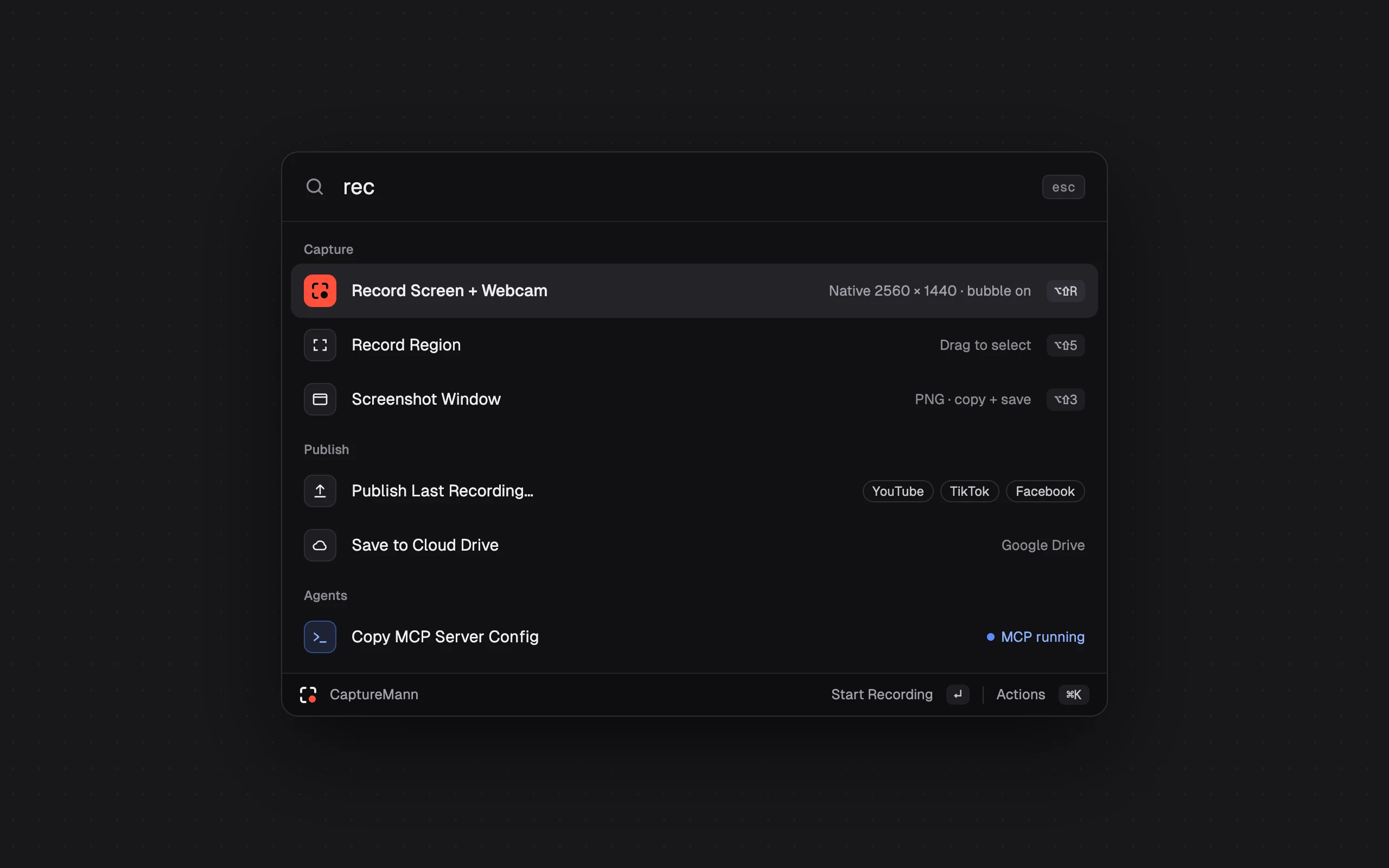This screenshot has width=1389, height=868.
Task: Click the cloud icon for Save to Cloud Drive
Action: [320, 545]
